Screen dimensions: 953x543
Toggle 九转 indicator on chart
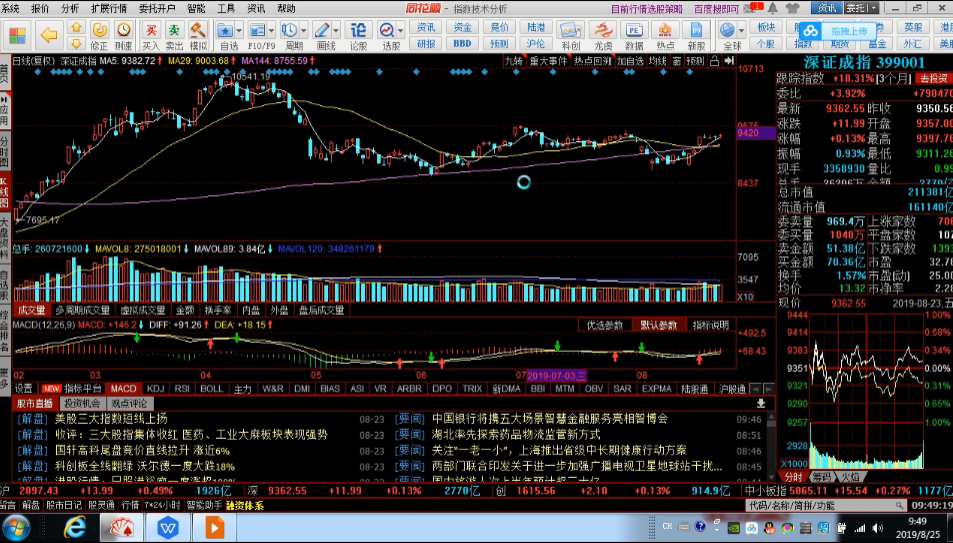click(x=514, y=61)
